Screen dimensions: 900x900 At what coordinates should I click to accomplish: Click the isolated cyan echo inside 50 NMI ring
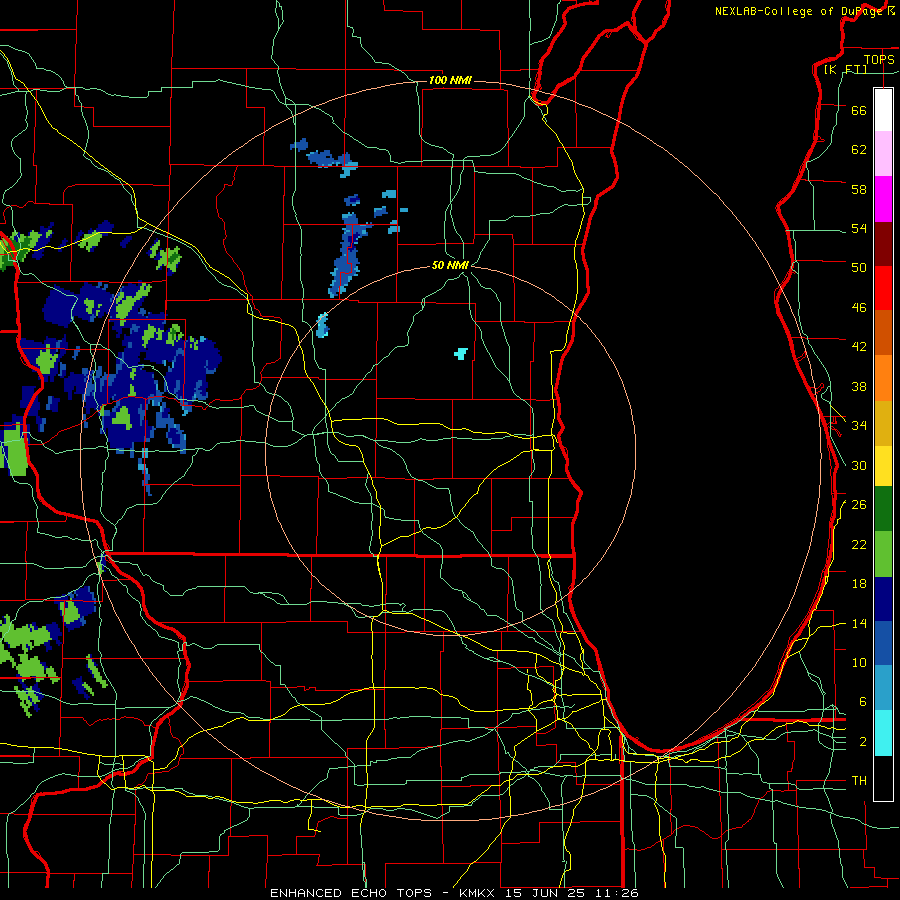[461, 354]
